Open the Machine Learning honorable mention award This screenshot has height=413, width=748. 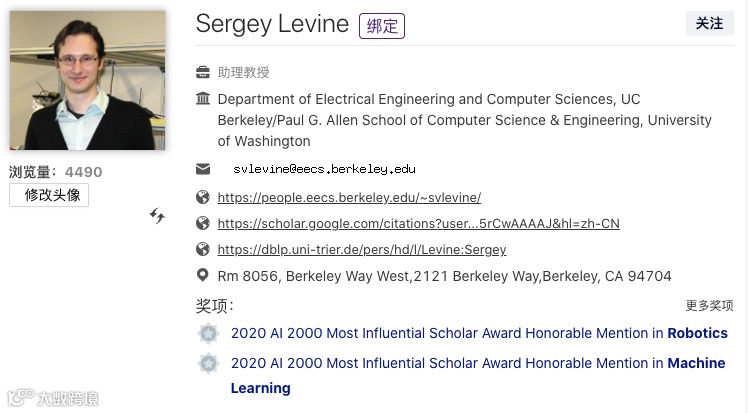[x=478, y=375]
